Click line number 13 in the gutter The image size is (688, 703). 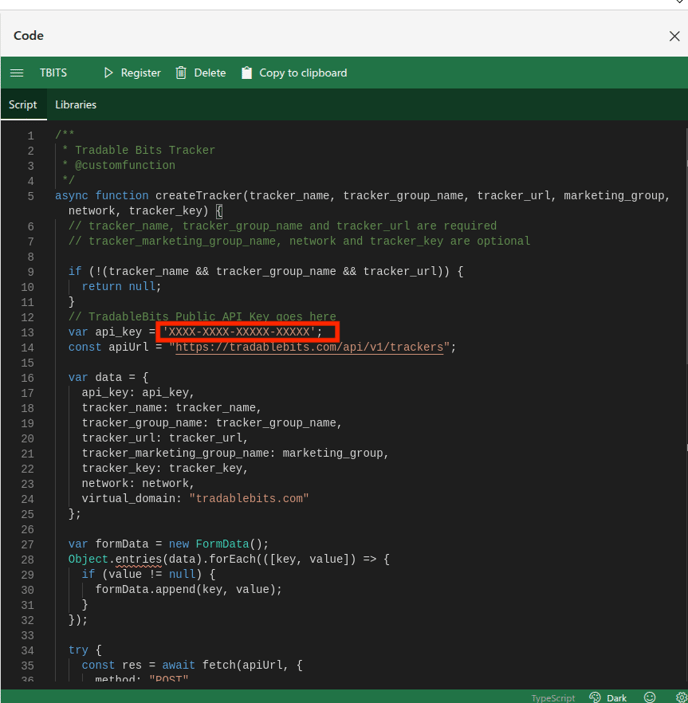[27, 332]
